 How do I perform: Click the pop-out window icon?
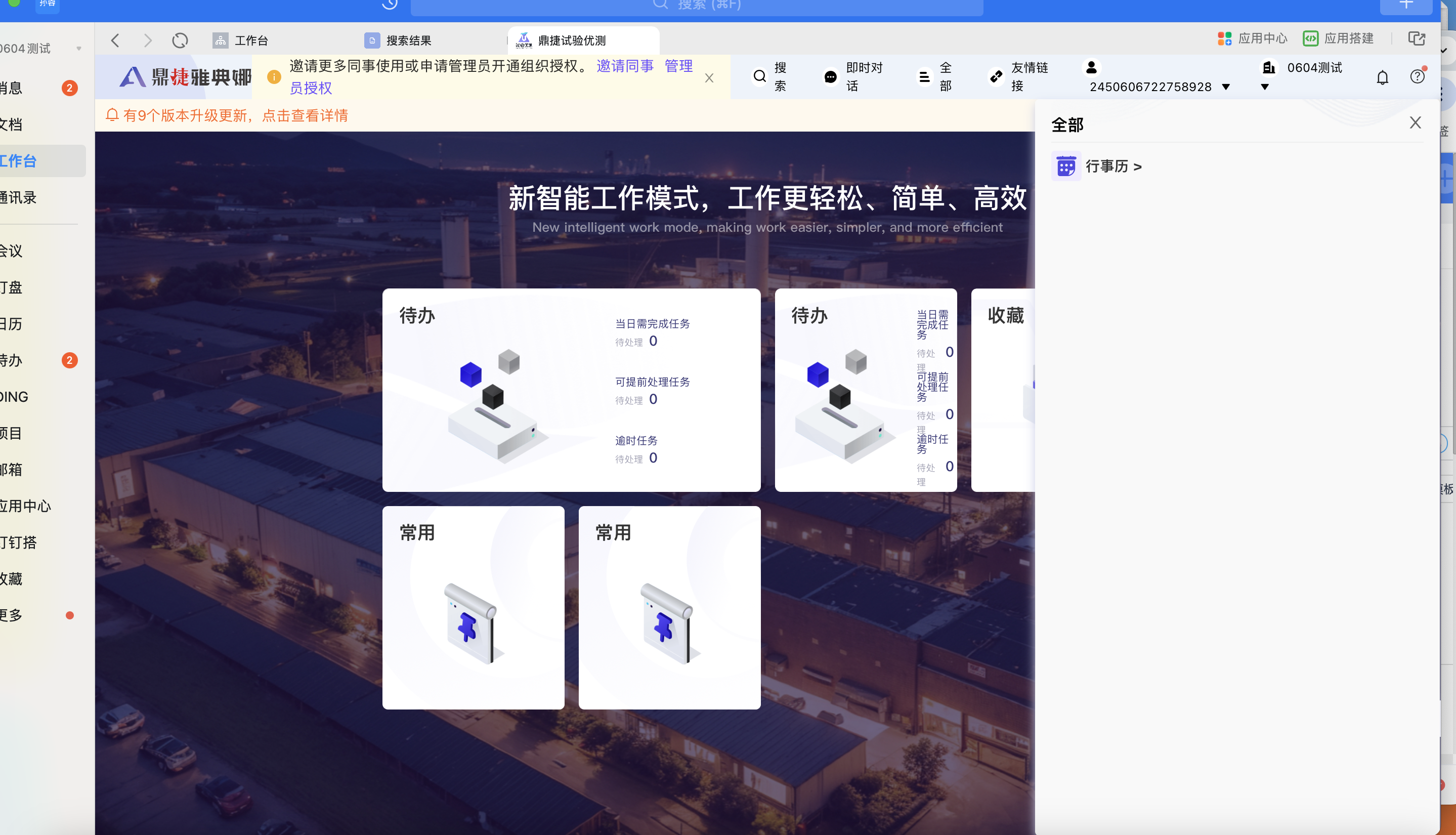tap(1417, 38)
